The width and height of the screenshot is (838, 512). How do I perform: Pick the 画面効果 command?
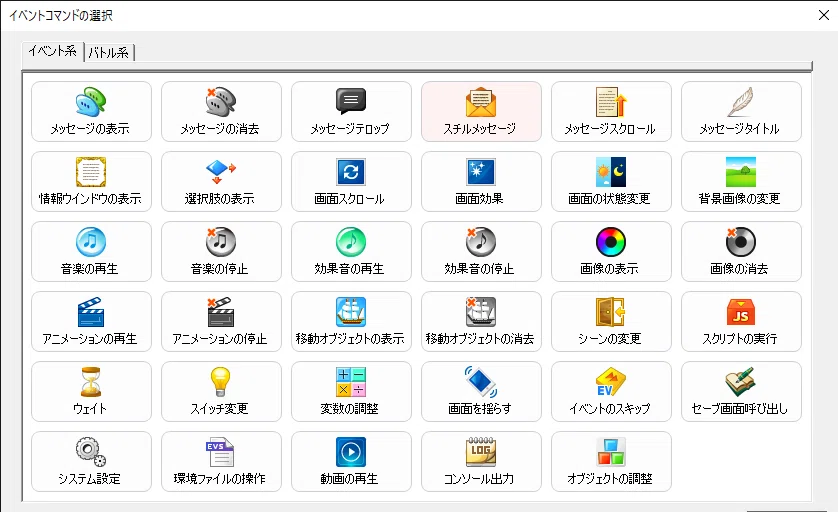click(x=481, y=182)
